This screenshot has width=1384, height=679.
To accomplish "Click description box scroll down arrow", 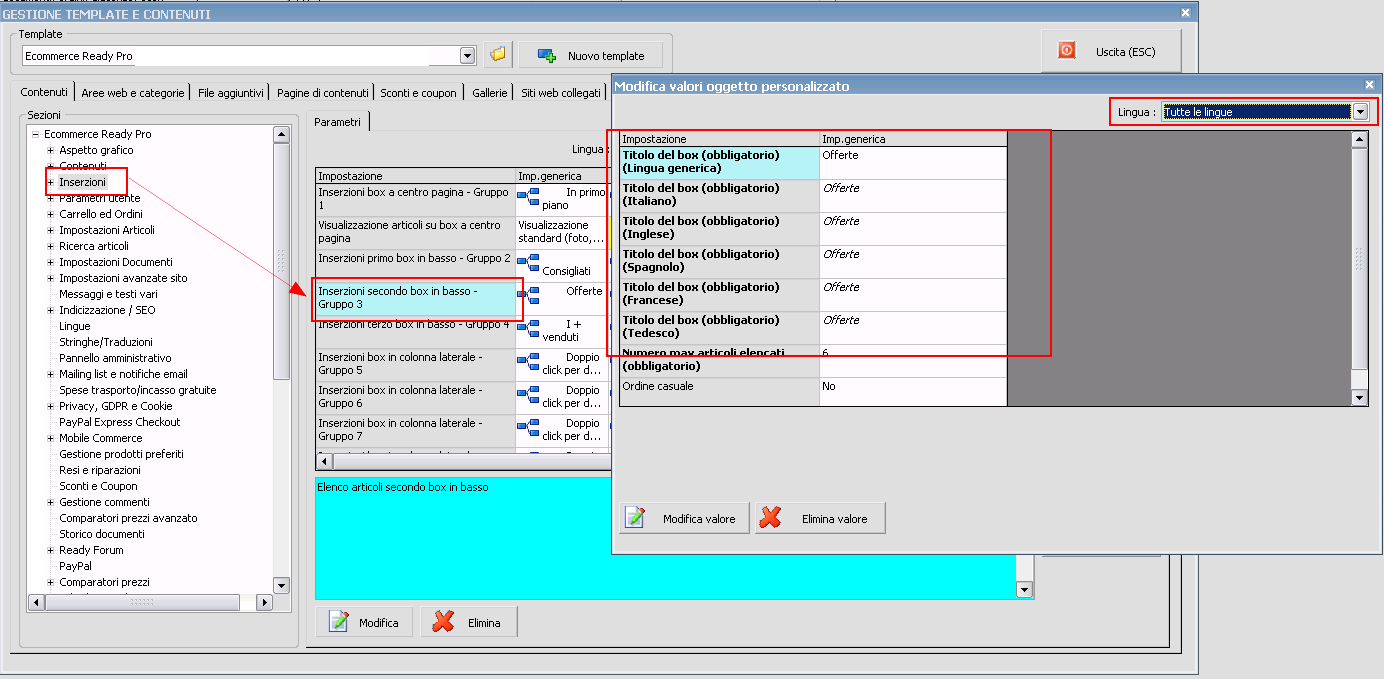I will (x=1024, y=590).
